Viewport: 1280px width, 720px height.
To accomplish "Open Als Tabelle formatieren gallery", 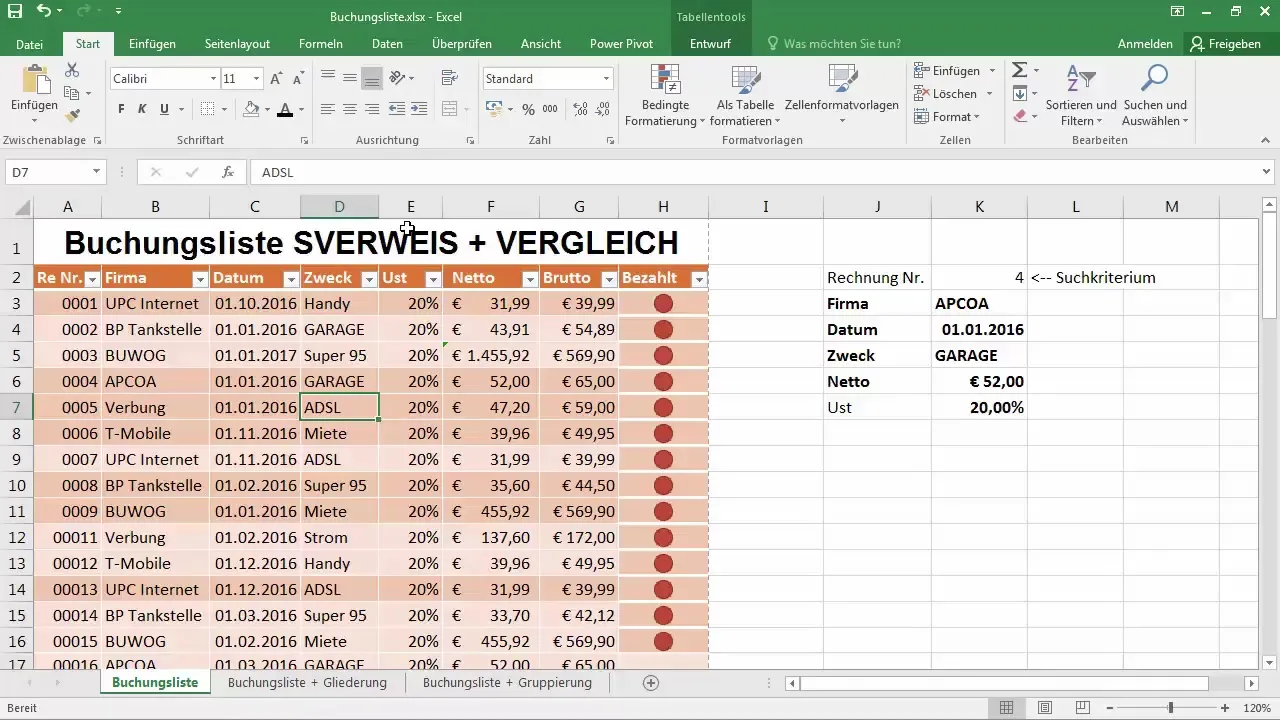I will [746, 96].
